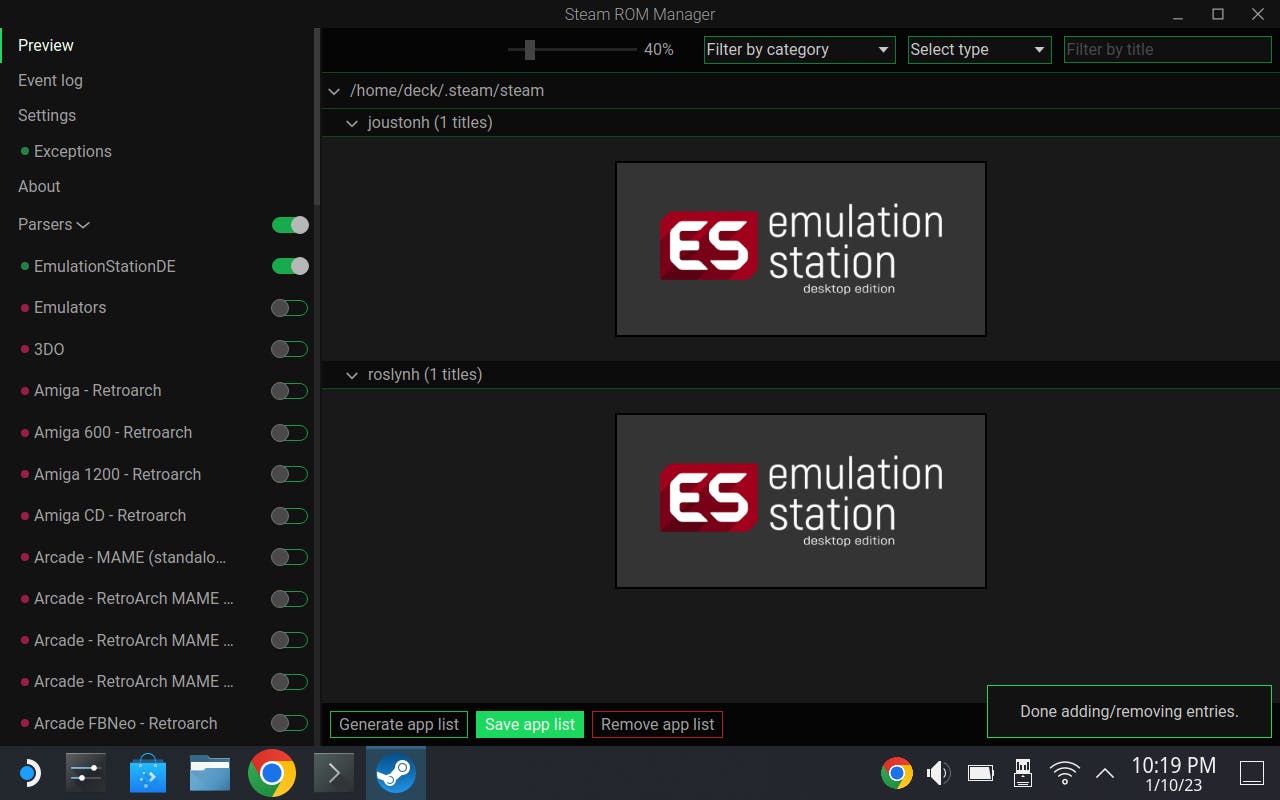Toggle all Parsers master switch
The image size is (1280, 800).
tap(290, 225)
